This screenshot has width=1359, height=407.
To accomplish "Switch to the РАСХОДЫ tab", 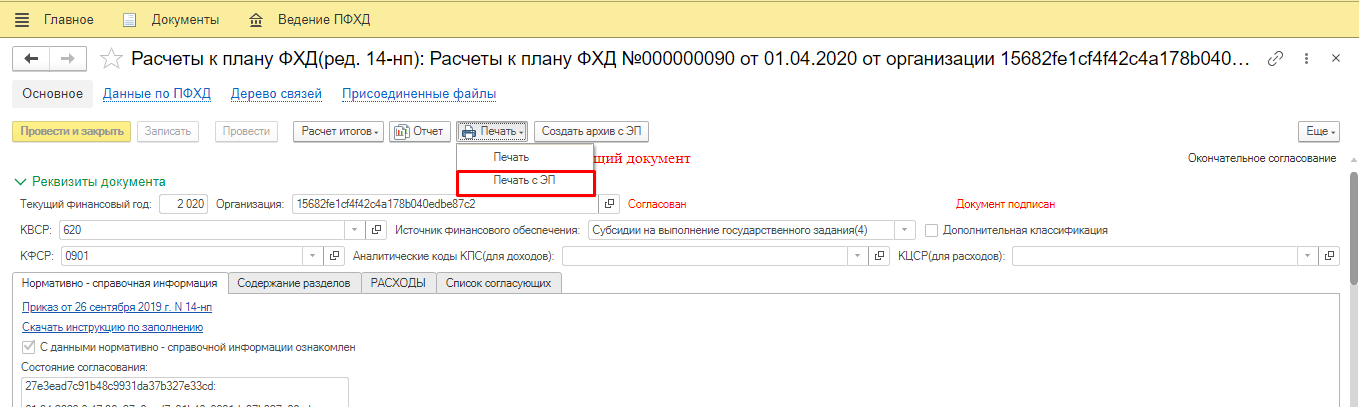I will point(398,283).
